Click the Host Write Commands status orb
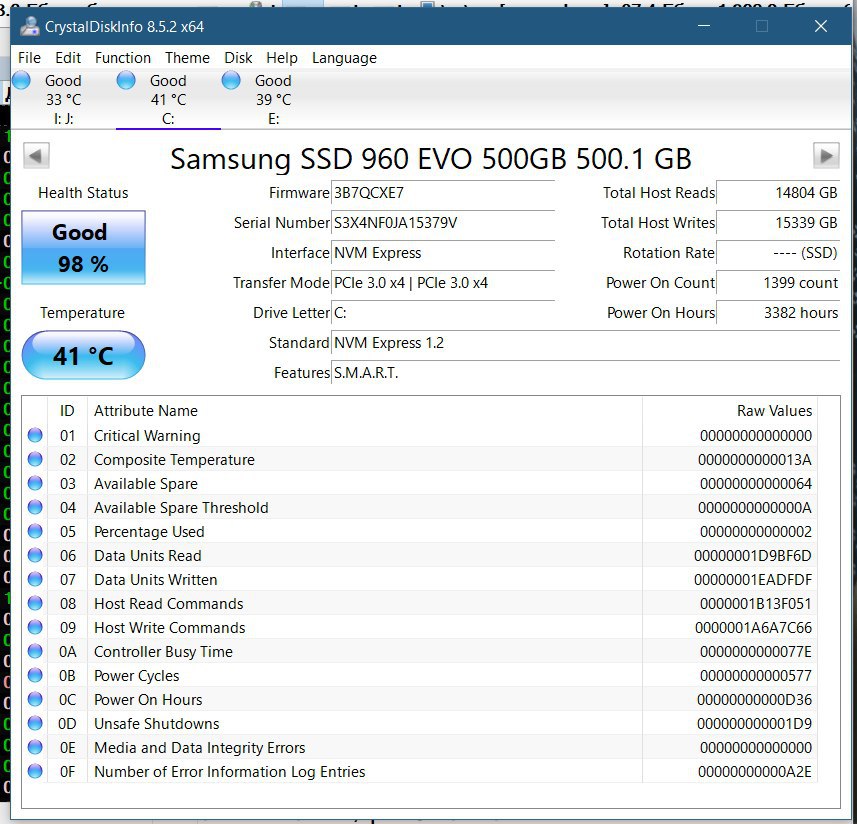Screen dimensions: 857x824 pyautogui.click(x=35, y=627)
